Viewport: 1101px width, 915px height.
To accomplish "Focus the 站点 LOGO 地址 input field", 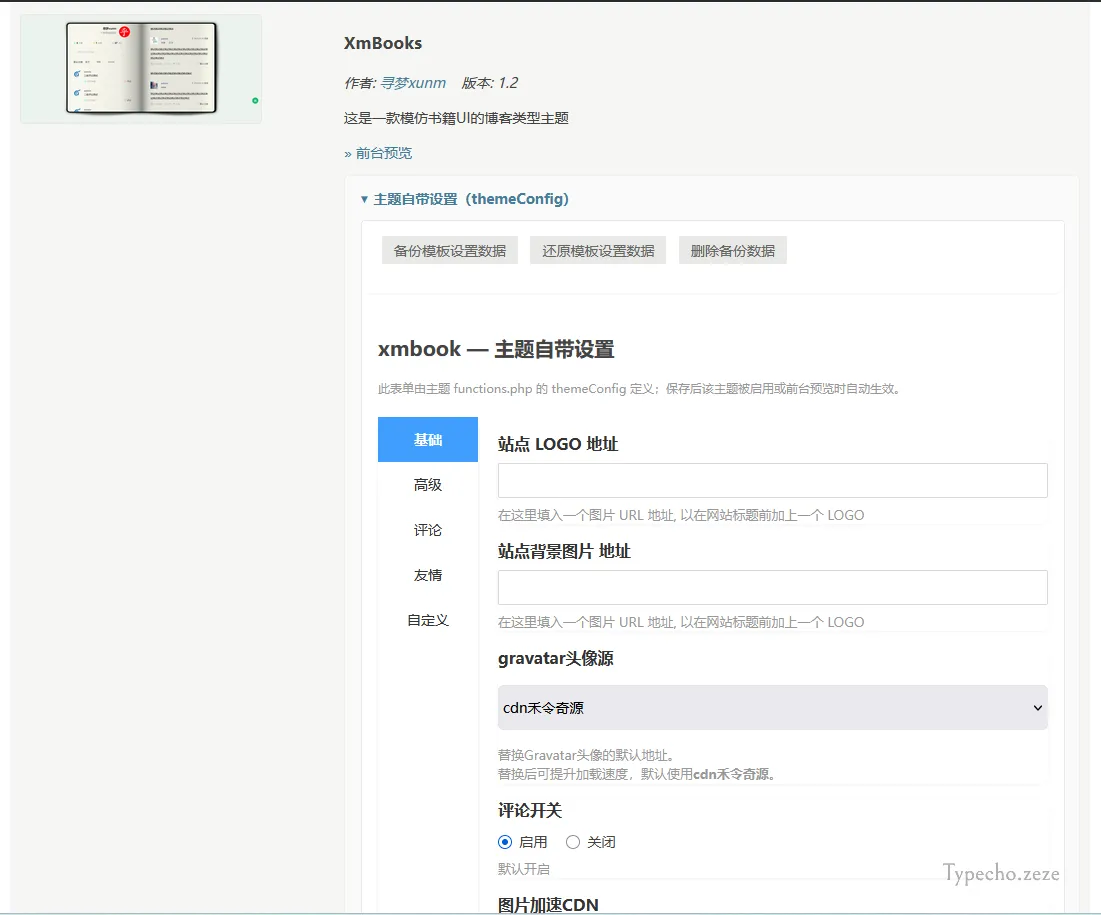I will [772, 480].
